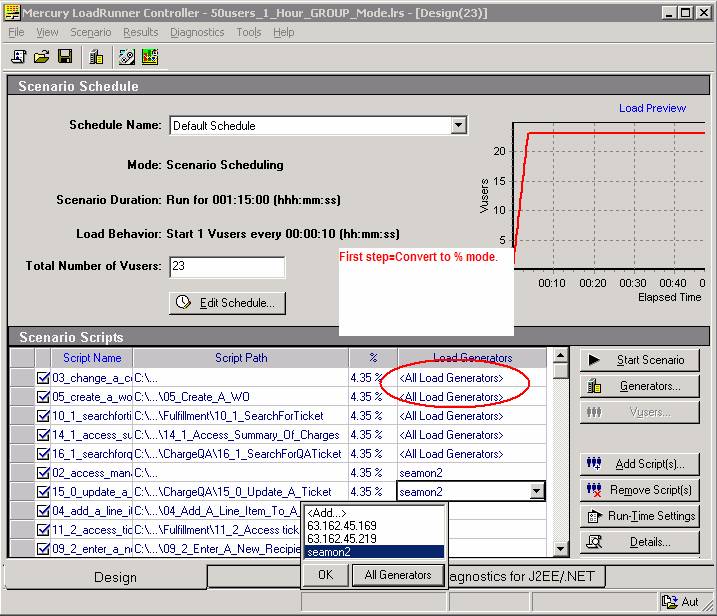
Task: Uncheck the 16_1_searchforq script checkbox
Action: [43, 454]
